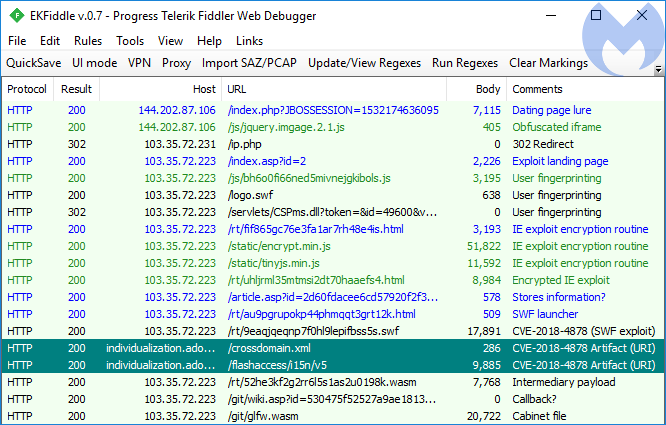Viewport: 666px width, 425px height.
Task: Select the /js/bh6o0fi66ned5mivnejgkibols.js session
Action: (333, 178)
